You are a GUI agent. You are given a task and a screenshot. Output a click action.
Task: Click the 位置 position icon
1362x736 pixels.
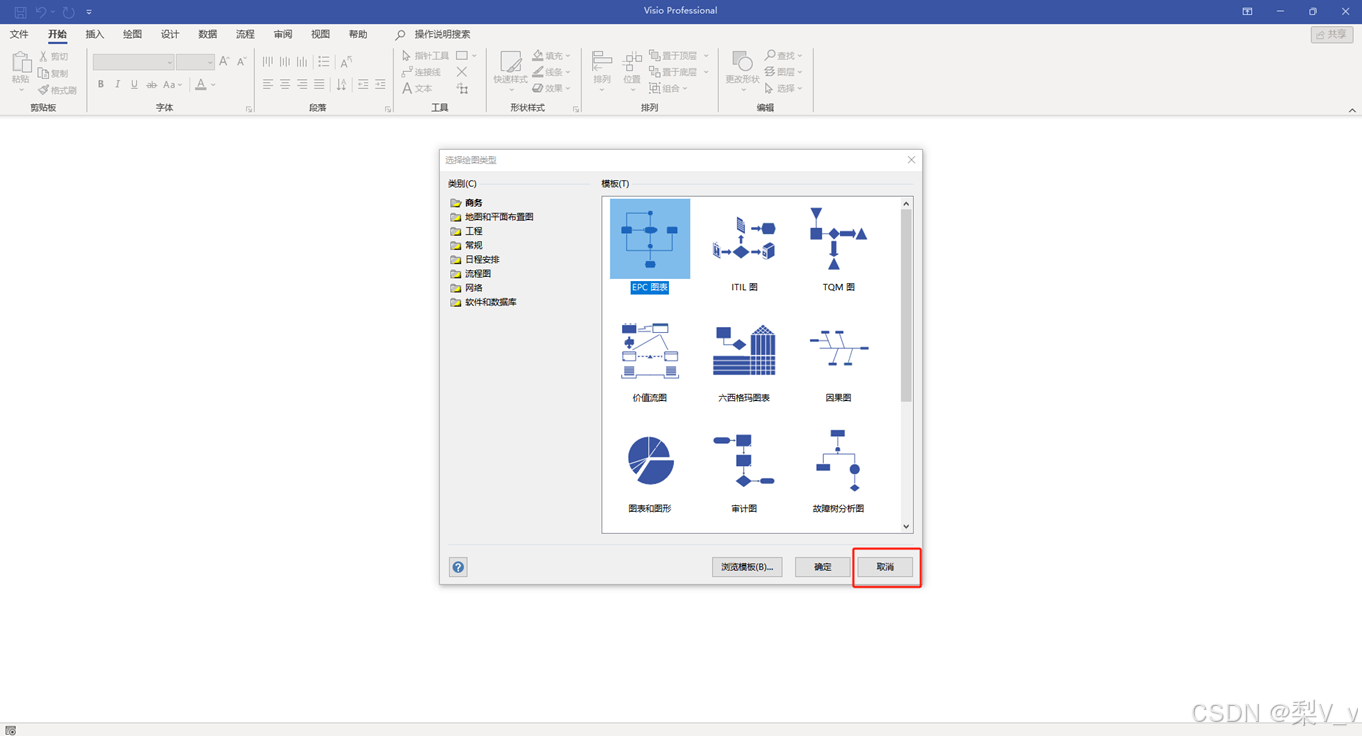pos(632,62)
